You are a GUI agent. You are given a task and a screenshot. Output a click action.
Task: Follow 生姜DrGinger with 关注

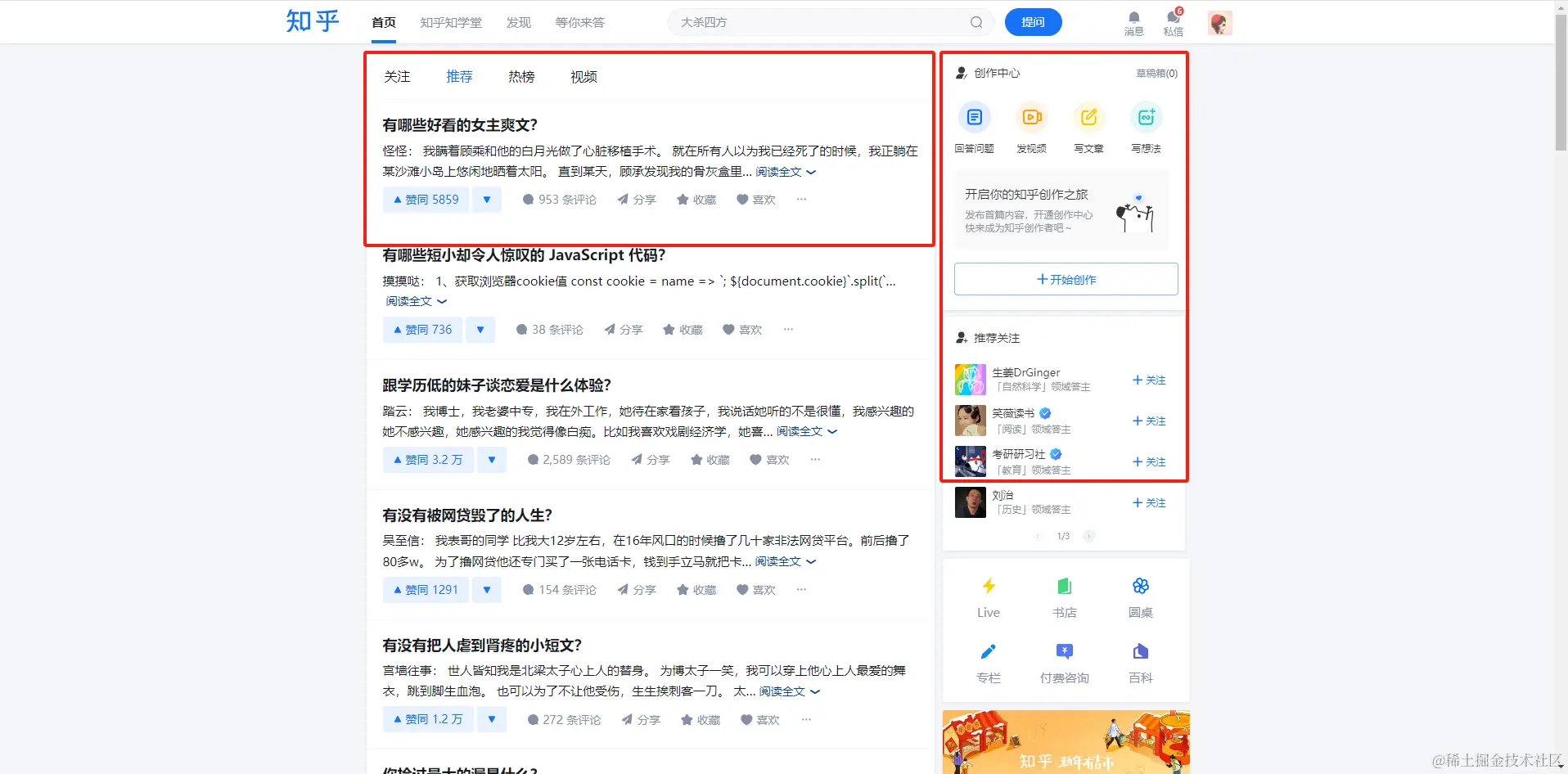(x=1149, y=380)
